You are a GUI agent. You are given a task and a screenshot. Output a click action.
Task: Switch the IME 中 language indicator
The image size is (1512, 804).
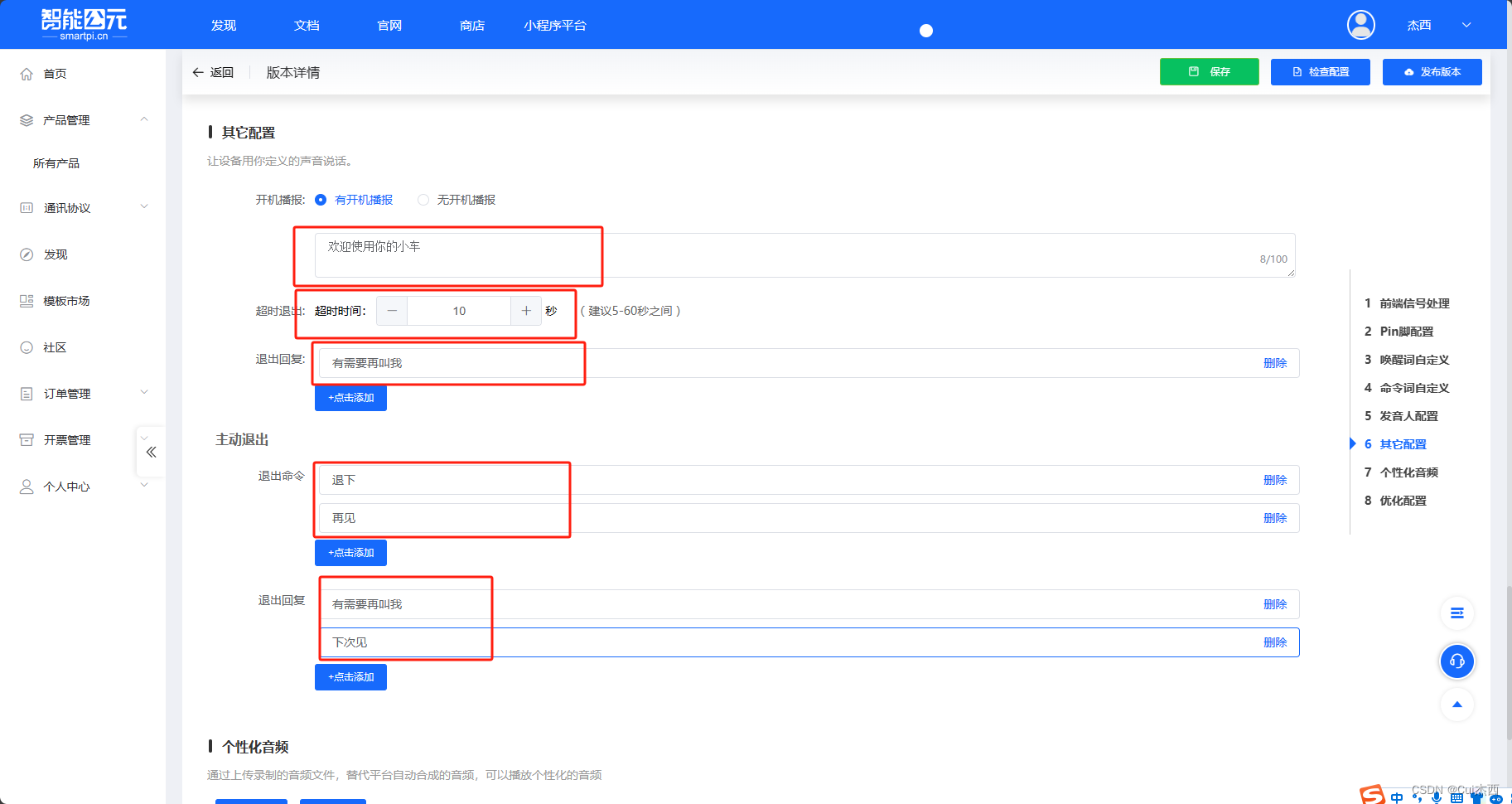(x=1397, y=797)
